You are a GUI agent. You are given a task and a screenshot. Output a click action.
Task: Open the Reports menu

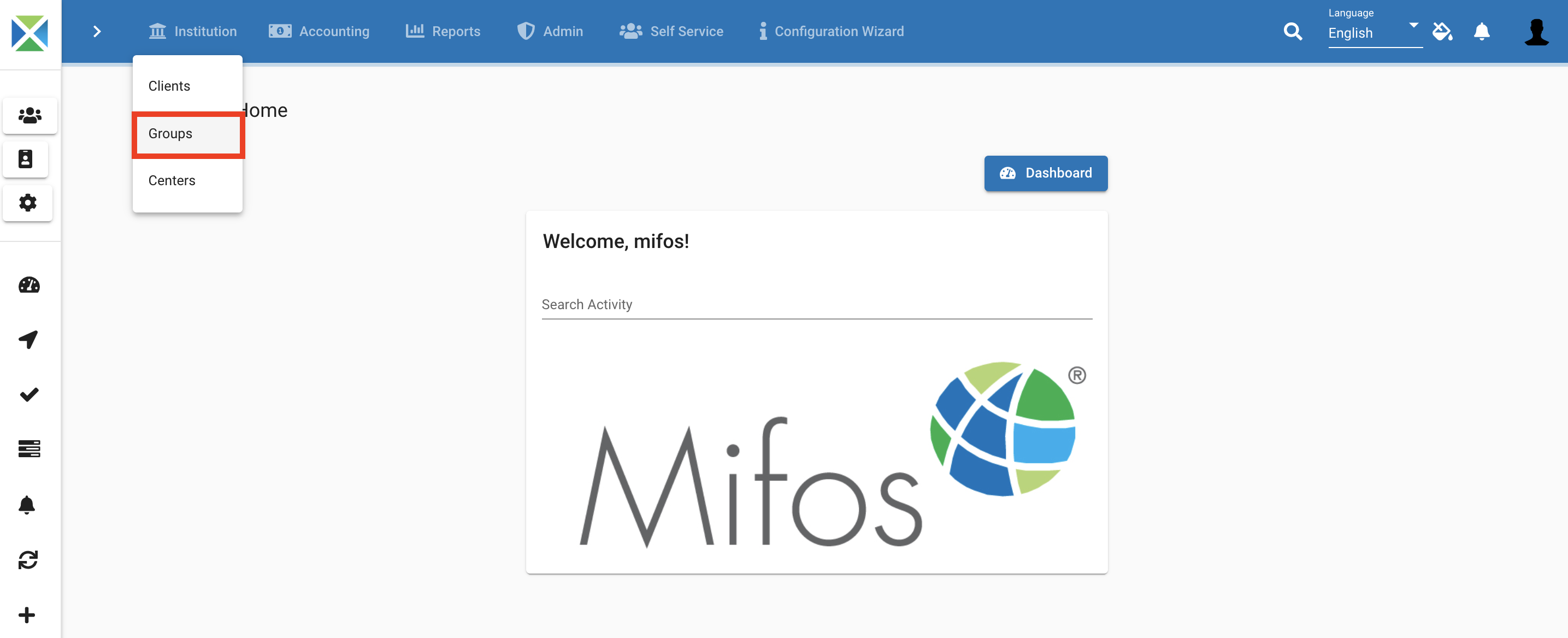[x=443, y=31]
